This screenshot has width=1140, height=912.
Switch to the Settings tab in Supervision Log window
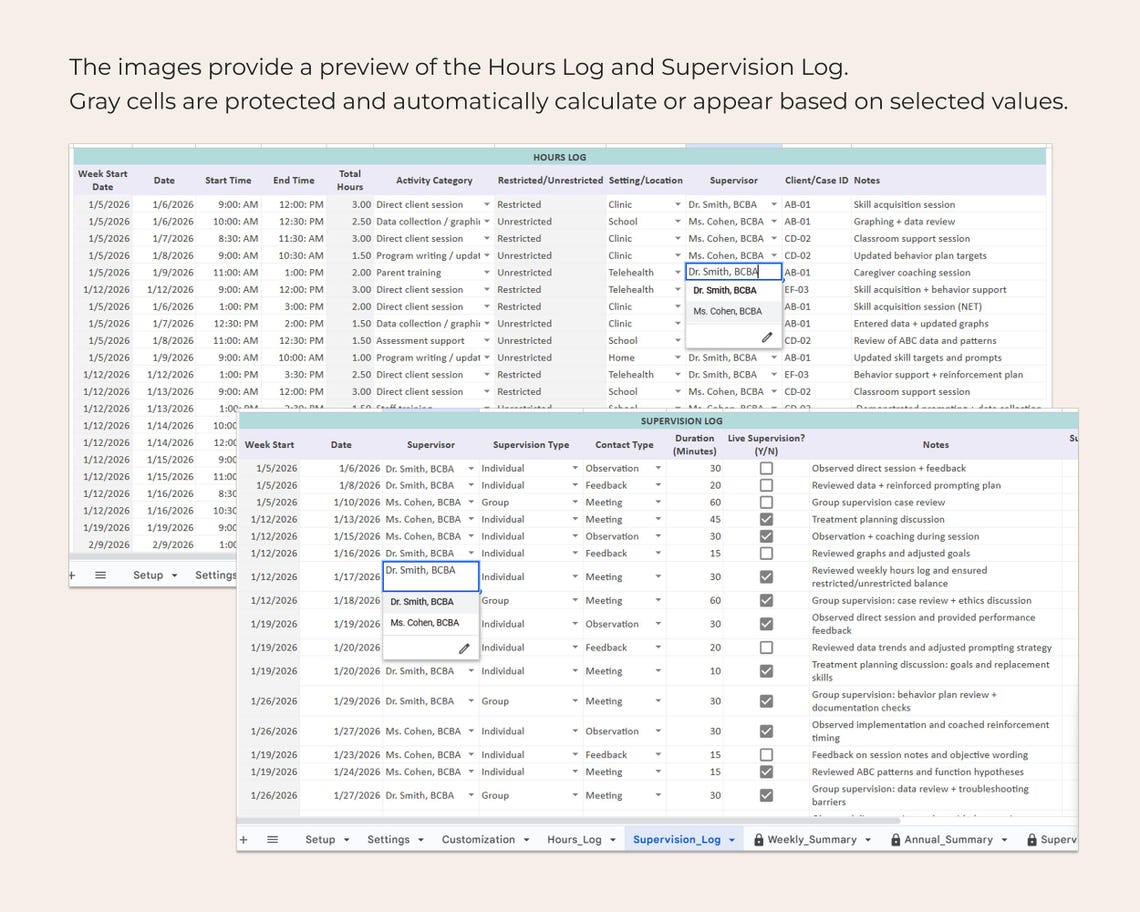coord(388,839)
